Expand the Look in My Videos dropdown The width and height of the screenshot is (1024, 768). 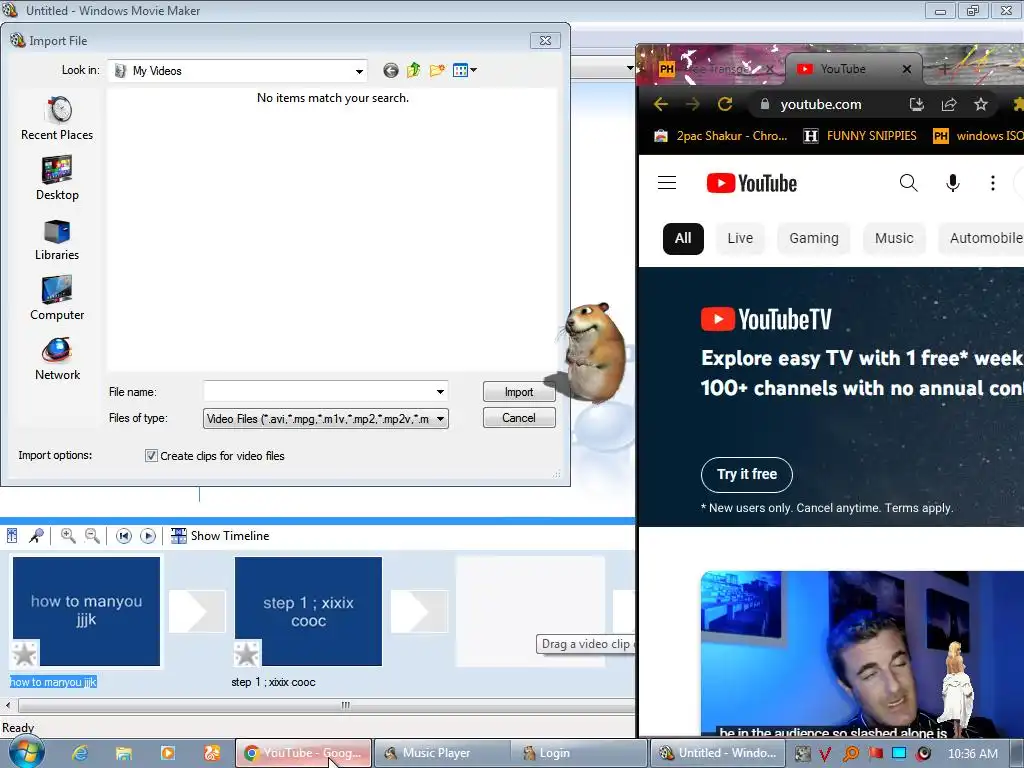(359, 71)
